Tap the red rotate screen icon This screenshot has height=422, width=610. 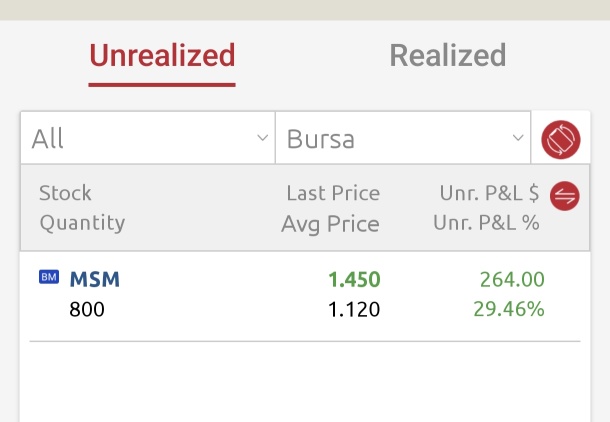pos(561,139)
